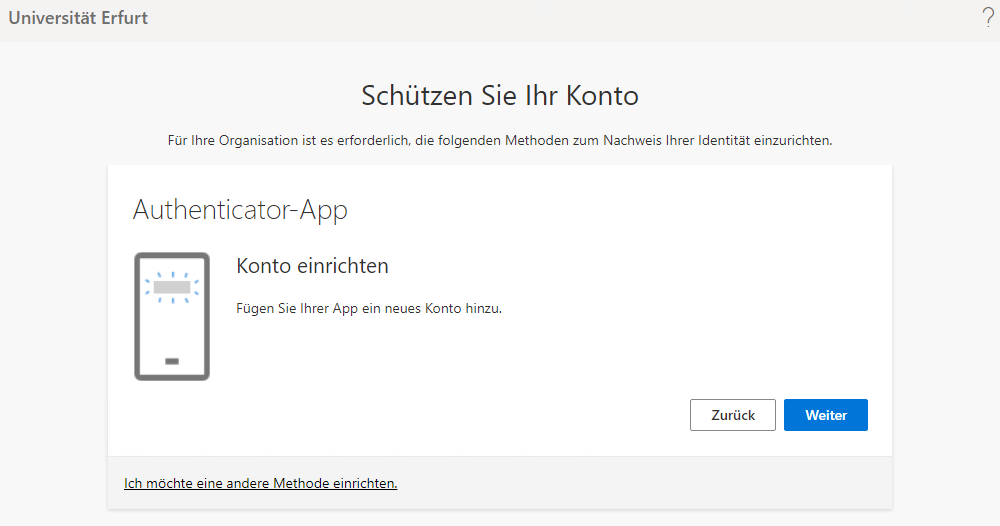Click the gray footer strip of the card
Image resolution: width=1000 pixels, height=526 pixels.
click(640, 483)
